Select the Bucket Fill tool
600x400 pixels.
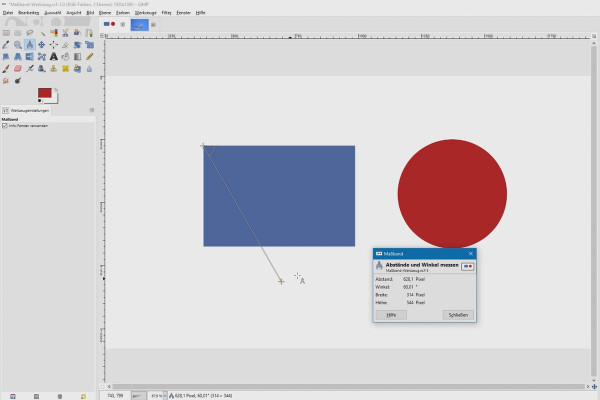pyautogui.click(x=65, y=57)
